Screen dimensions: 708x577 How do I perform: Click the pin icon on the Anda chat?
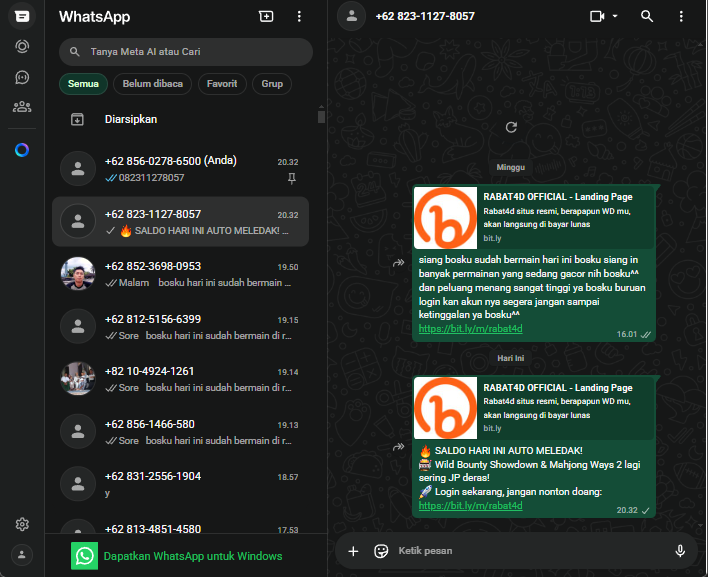(x=292, y=178)
